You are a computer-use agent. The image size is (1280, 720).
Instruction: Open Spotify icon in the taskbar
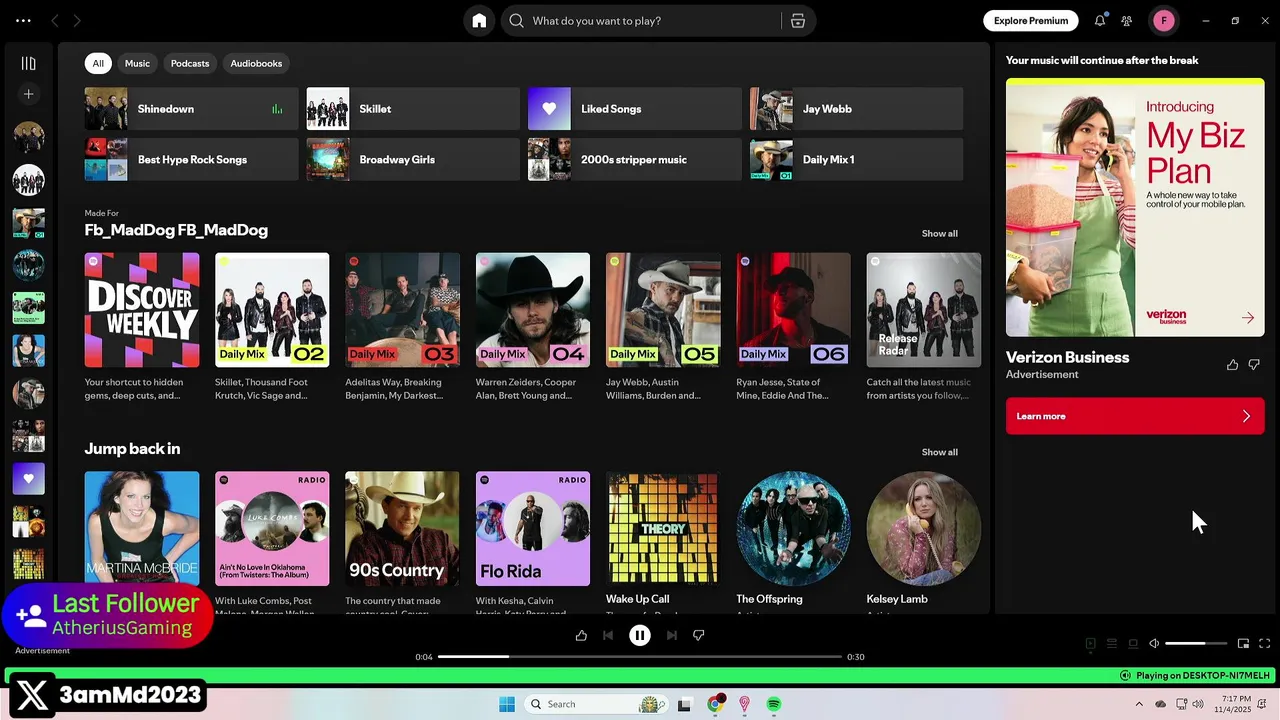coord(774,704)
